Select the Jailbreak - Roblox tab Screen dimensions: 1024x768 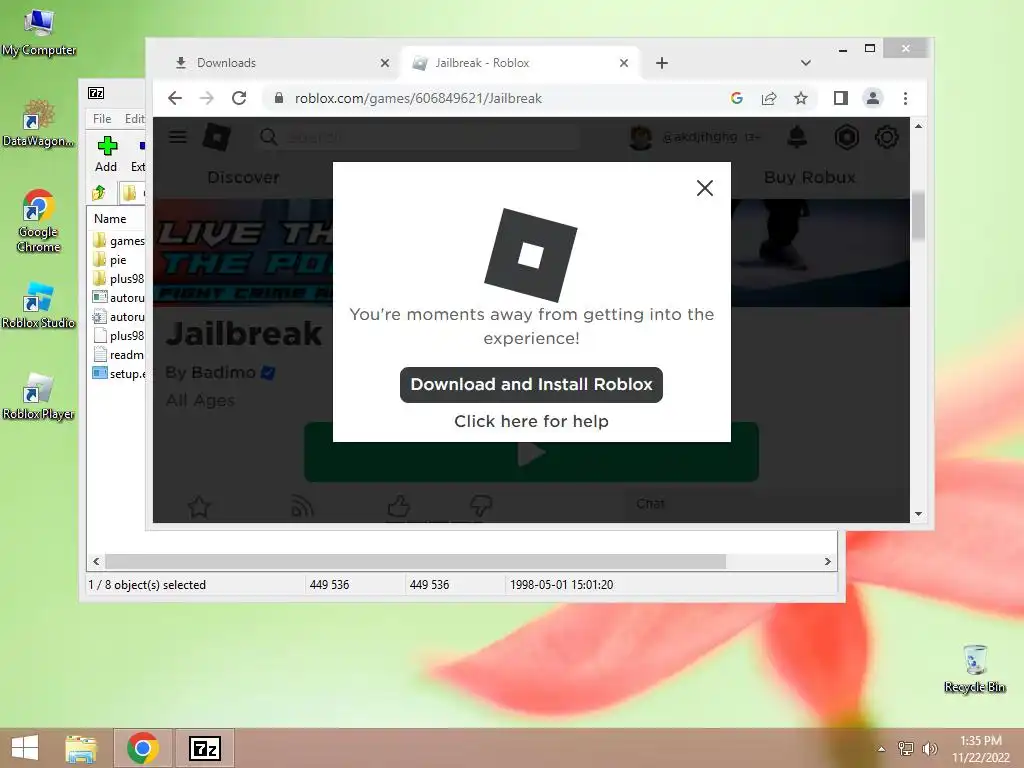521,63
